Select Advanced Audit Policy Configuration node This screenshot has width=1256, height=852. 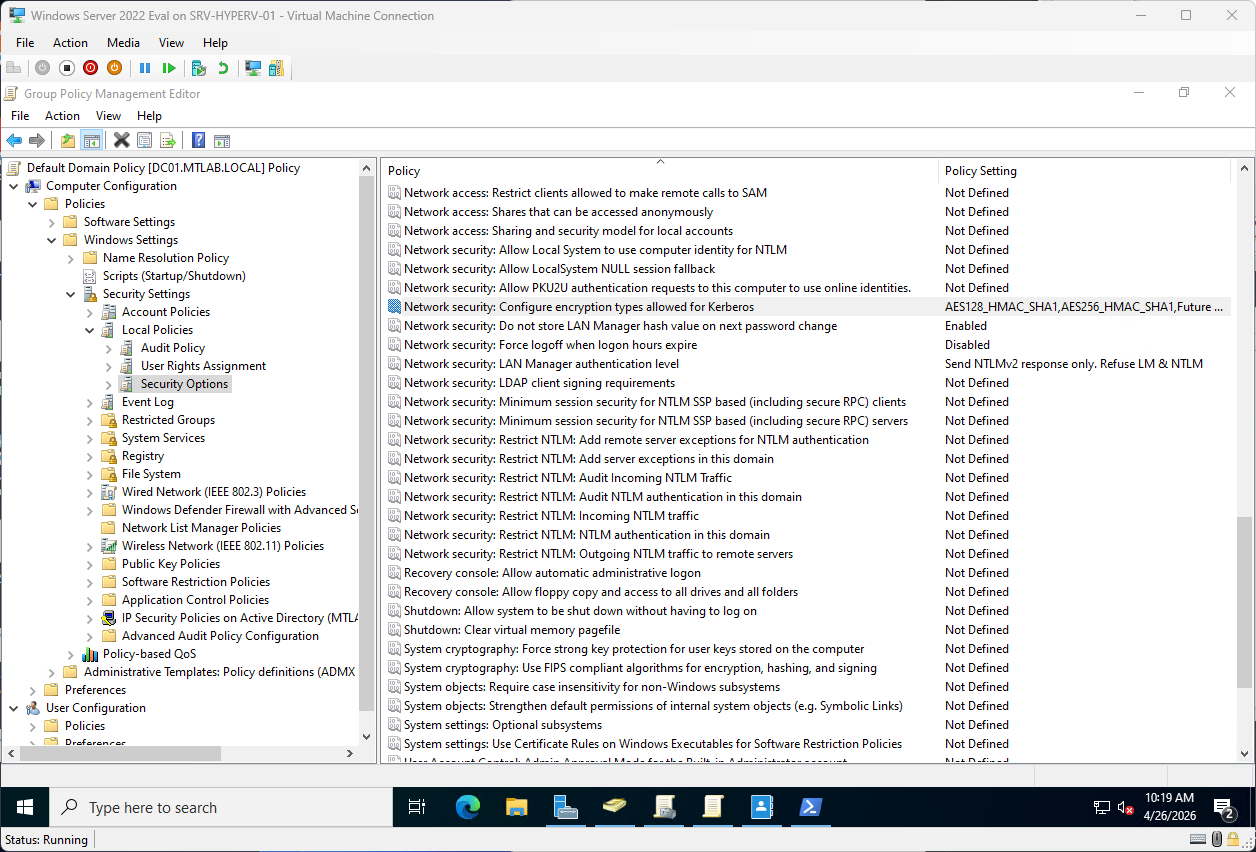(220, 636)
